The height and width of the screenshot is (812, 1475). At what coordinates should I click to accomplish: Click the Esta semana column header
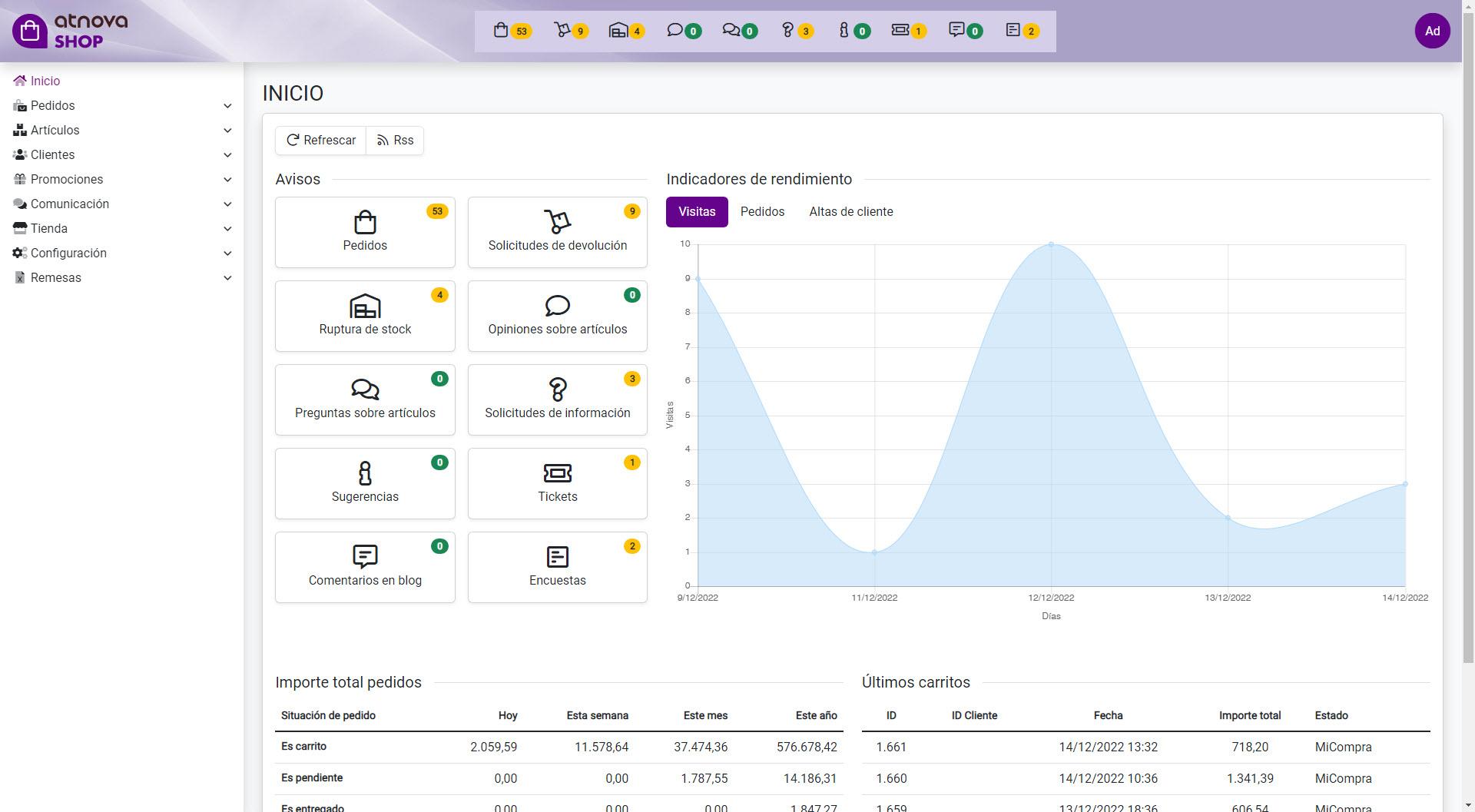(x=597, y=715)
